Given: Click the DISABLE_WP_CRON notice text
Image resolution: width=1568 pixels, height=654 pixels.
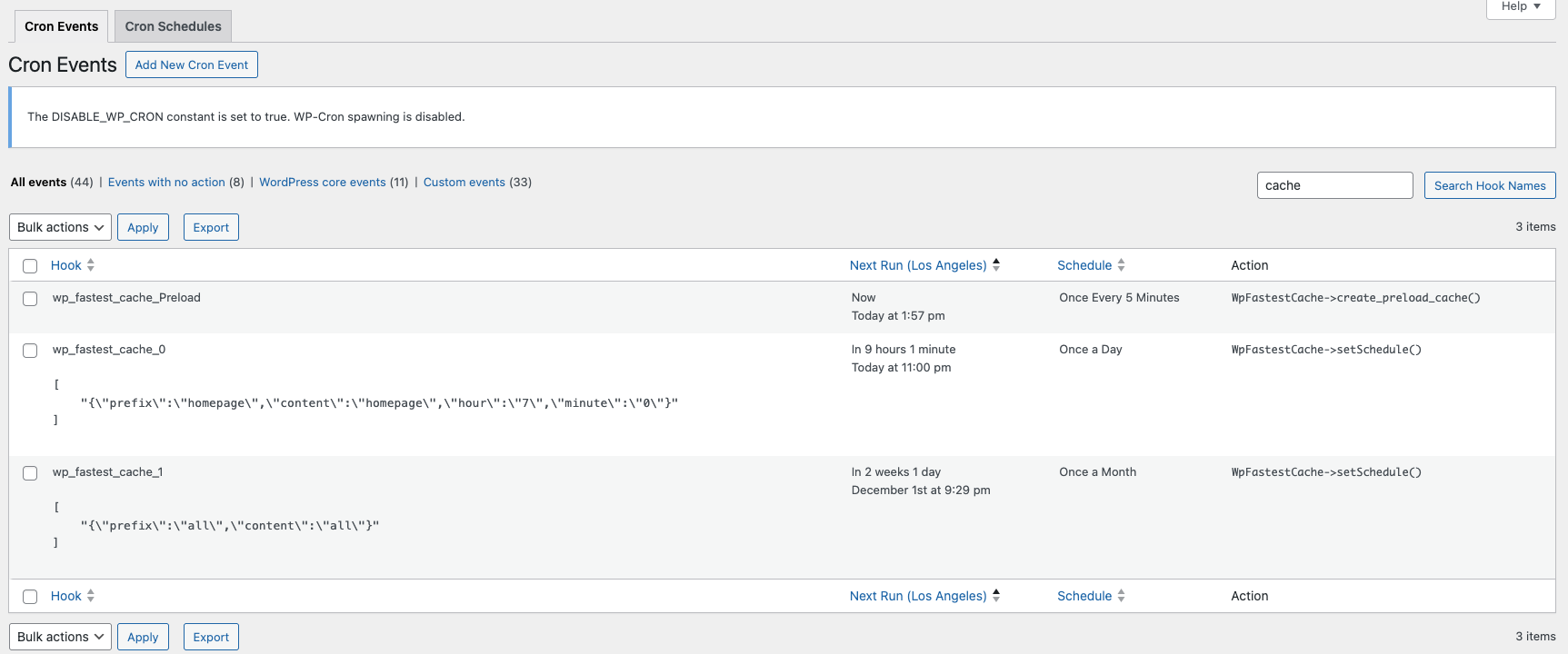Looking at the screenshot, I should [246, 116].
